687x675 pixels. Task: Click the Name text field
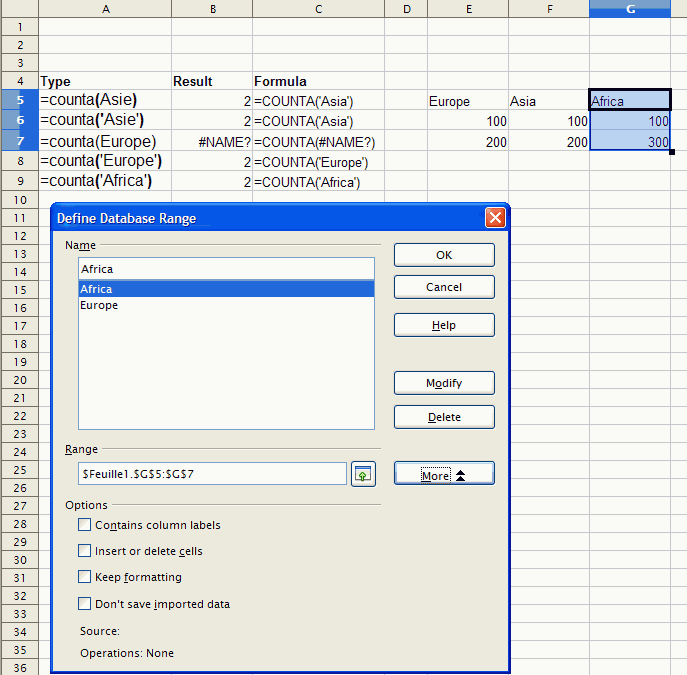pyautogui.click(x=225, y=269)
